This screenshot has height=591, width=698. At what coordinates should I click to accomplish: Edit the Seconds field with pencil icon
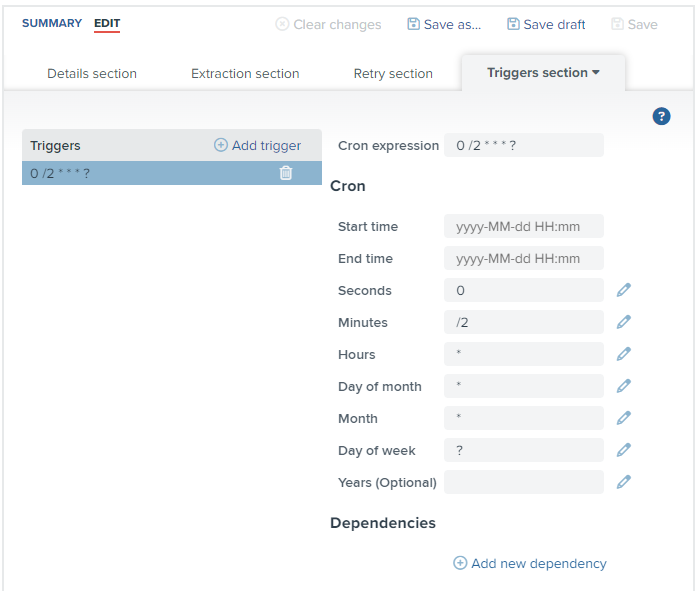(x=624, y=290)
